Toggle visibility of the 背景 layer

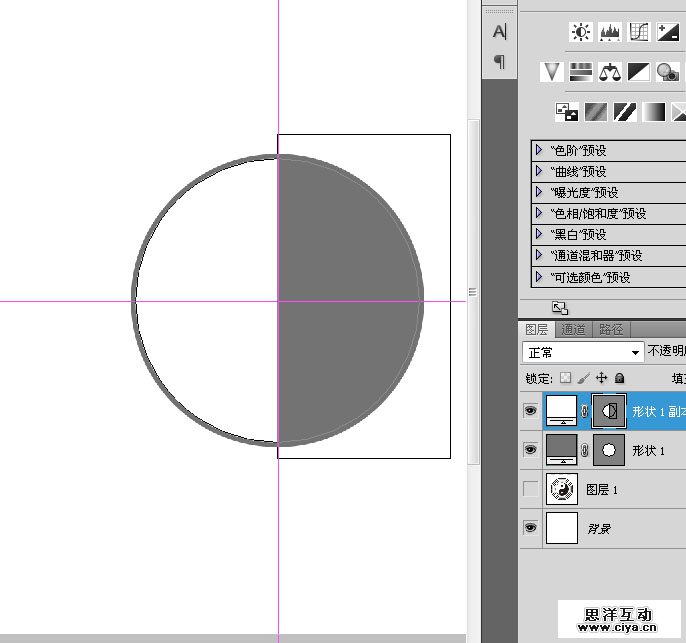[x=530, y=527]
